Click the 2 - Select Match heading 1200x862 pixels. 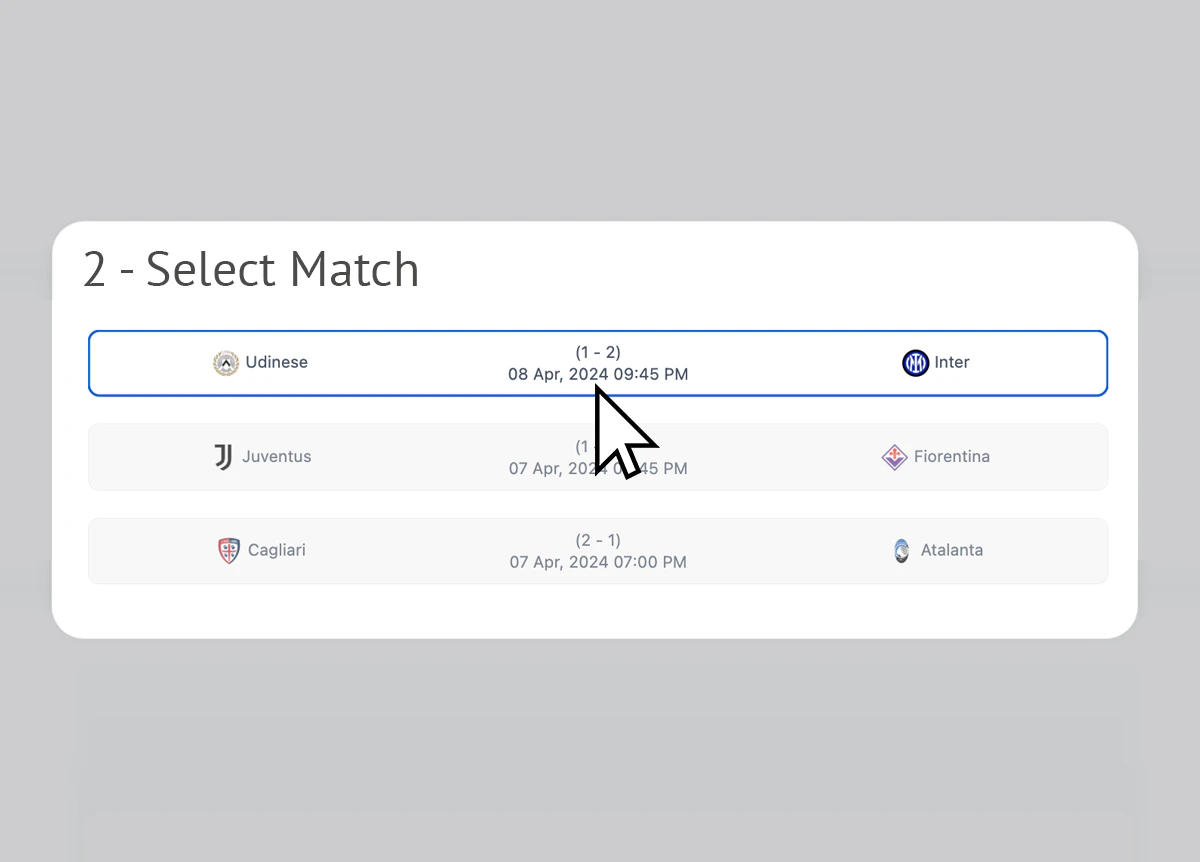tap(250, 268)
